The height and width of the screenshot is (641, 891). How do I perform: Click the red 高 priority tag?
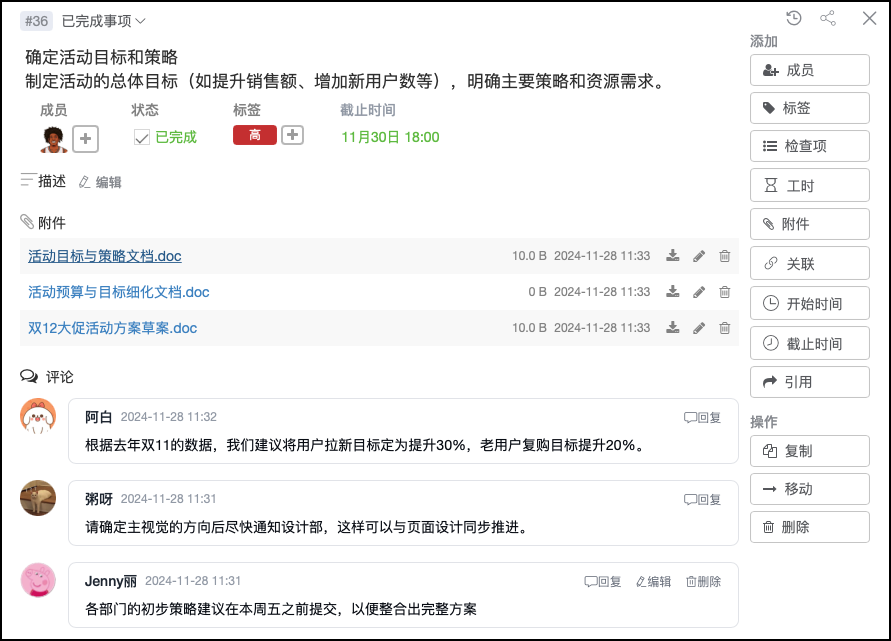255,135
